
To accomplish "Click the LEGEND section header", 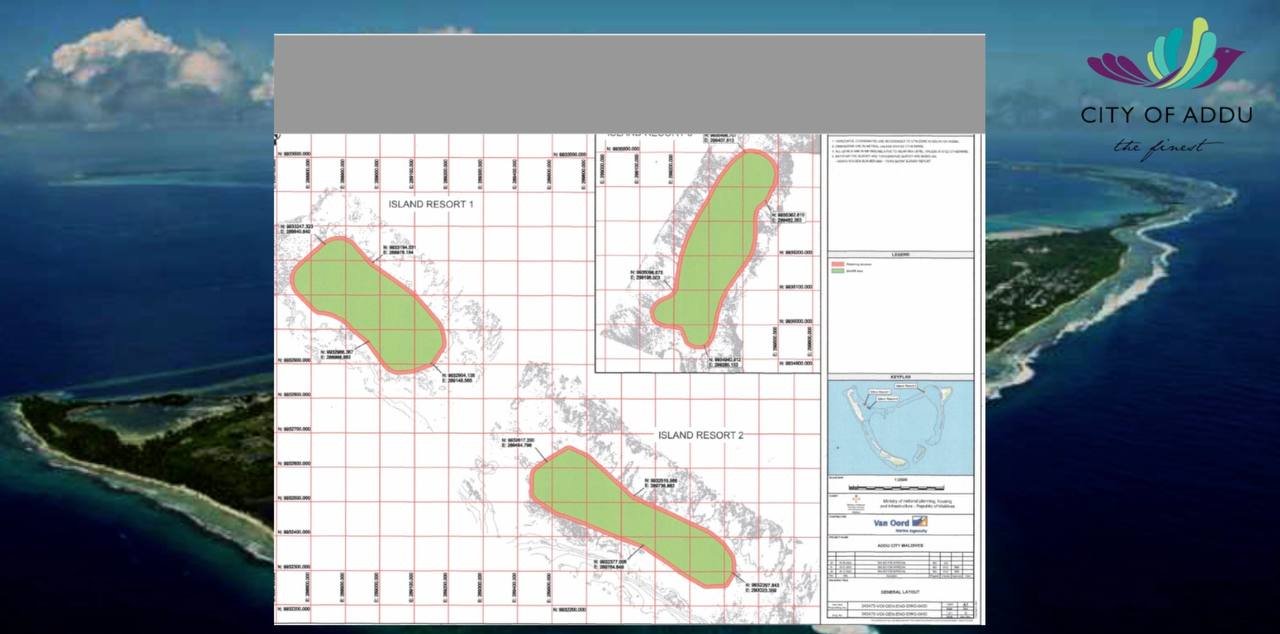I will [x=900, y=255].
